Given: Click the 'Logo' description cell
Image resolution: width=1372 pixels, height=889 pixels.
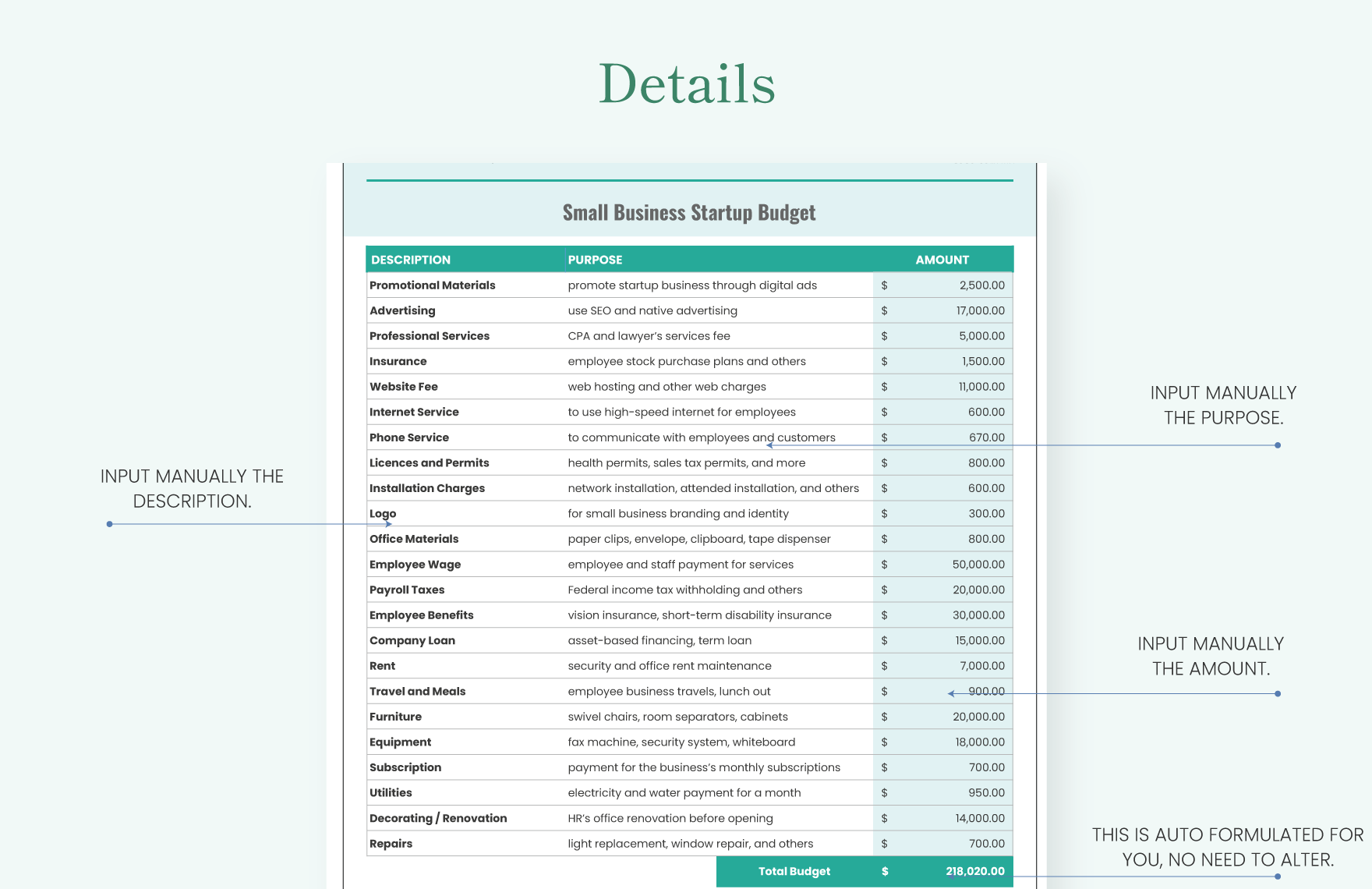Looking at the screenshot, I should click(x=383, y=514).
